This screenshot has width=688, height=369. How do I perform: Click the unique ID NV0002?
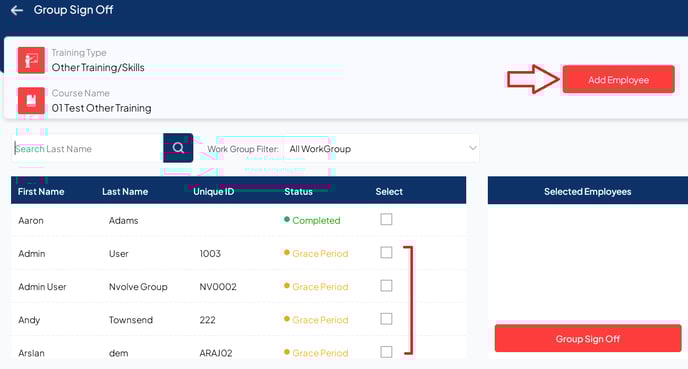(x=218, y=287)
